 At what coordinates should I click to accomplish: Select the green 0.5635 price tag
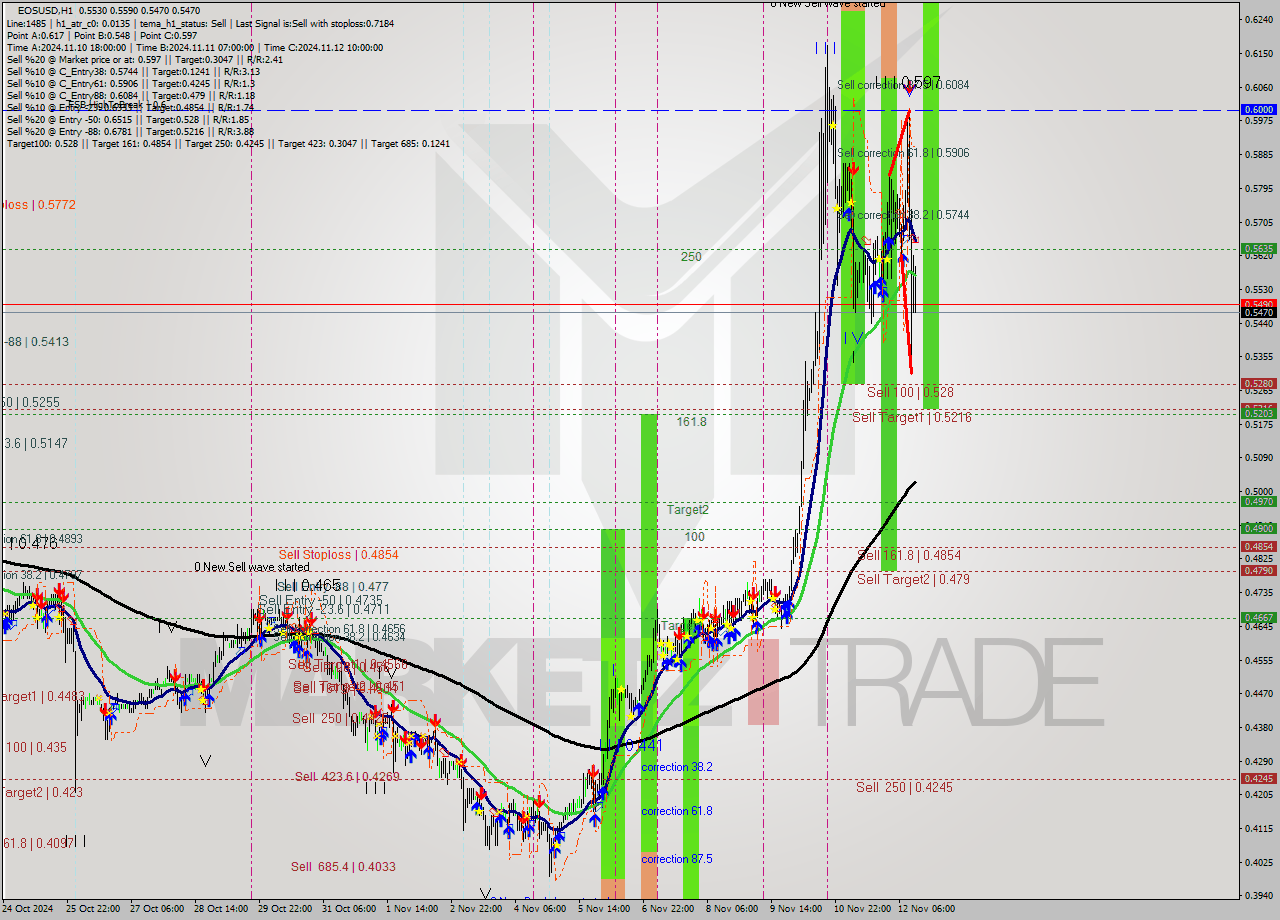(x=1258, y=249)
